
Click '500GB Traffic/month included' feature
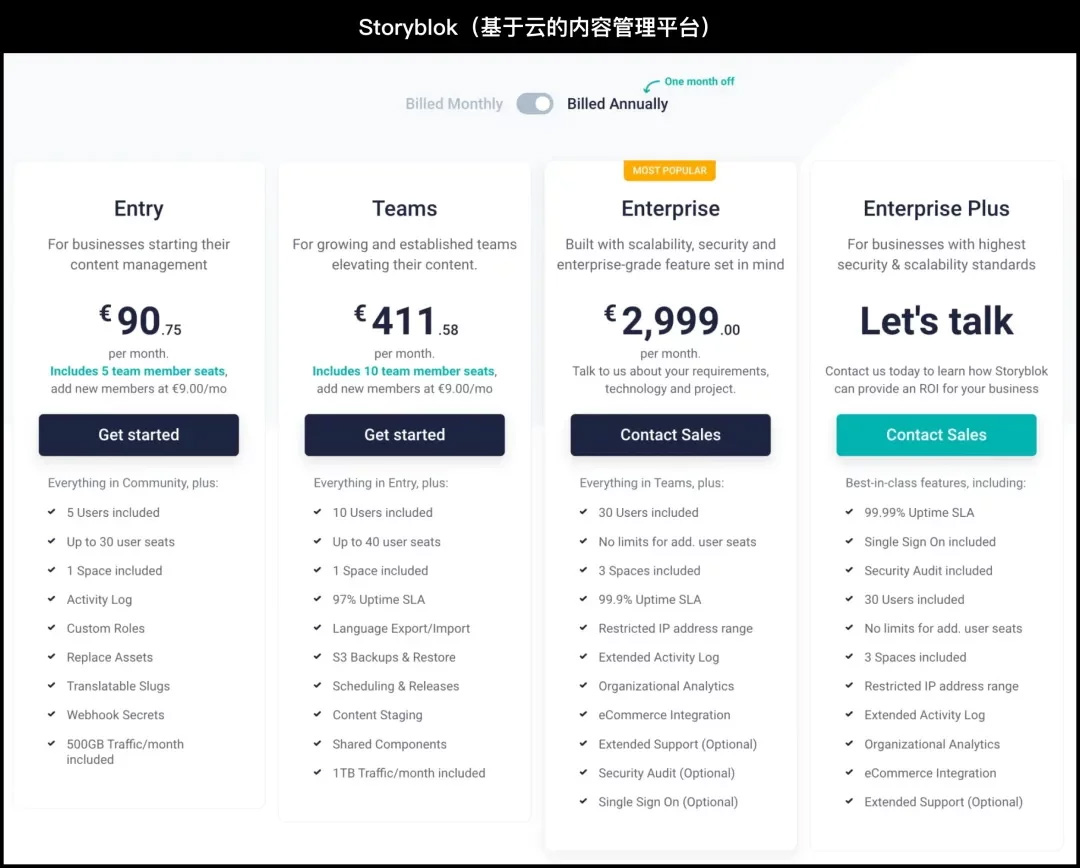(125, 752)
